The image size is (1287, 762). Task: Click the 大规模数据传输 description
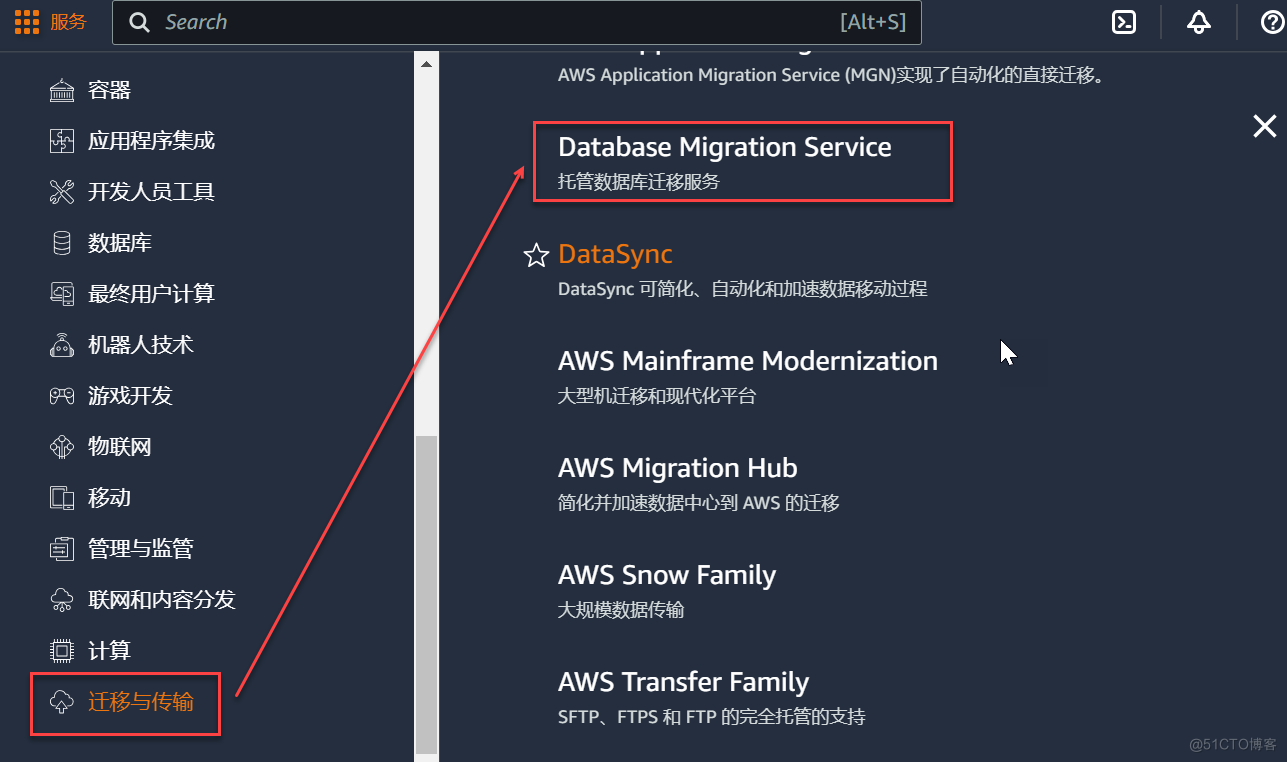[x=621, y=610]
